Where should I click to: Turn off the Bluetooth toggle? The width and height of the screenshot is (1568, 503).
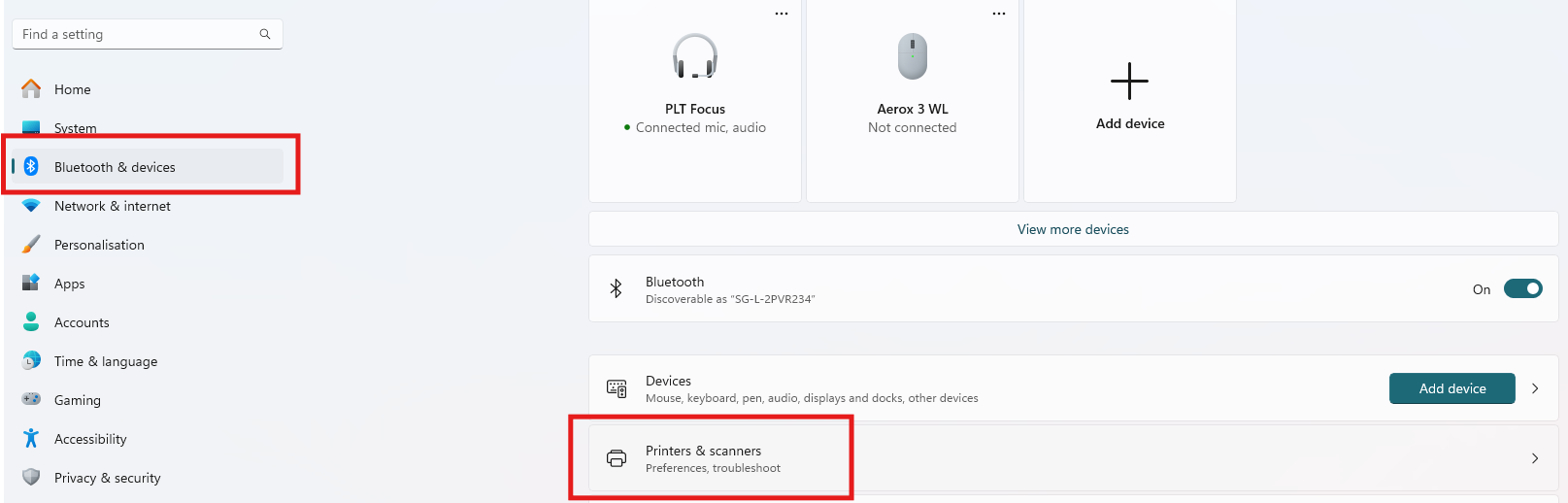(x=1522, y=288)
